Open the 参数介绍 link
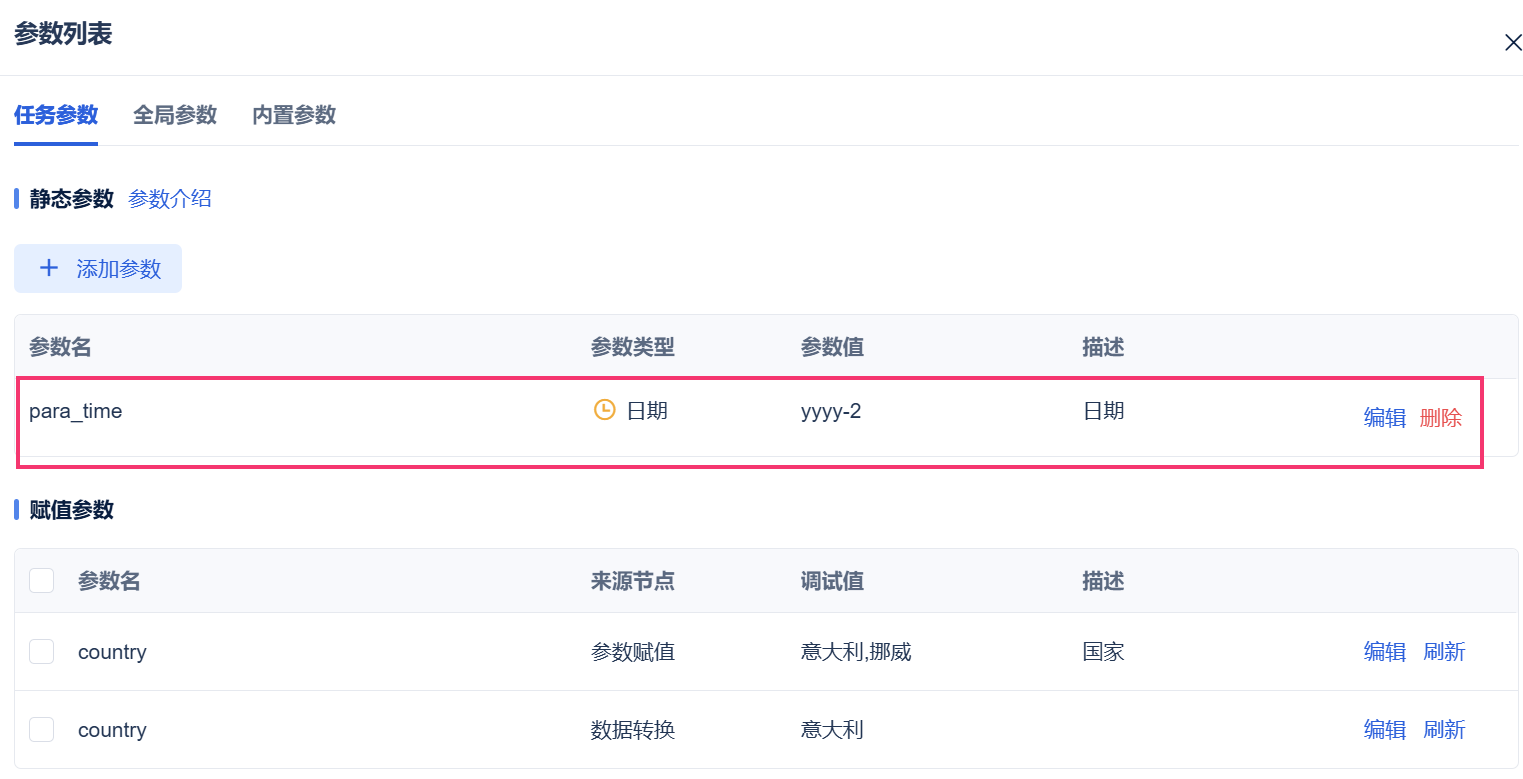Image resolution: width=1523 pixels, height=779 pixels. [170, 198]
